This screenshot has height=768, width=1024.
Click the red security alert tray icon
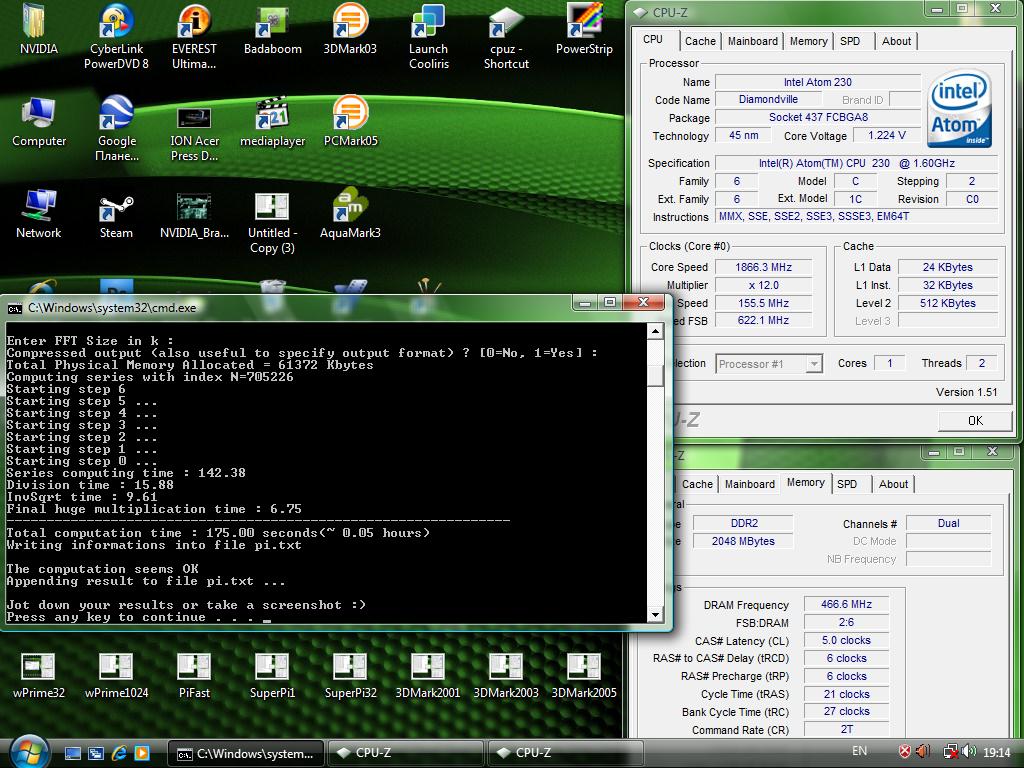(x=904, y=752)
